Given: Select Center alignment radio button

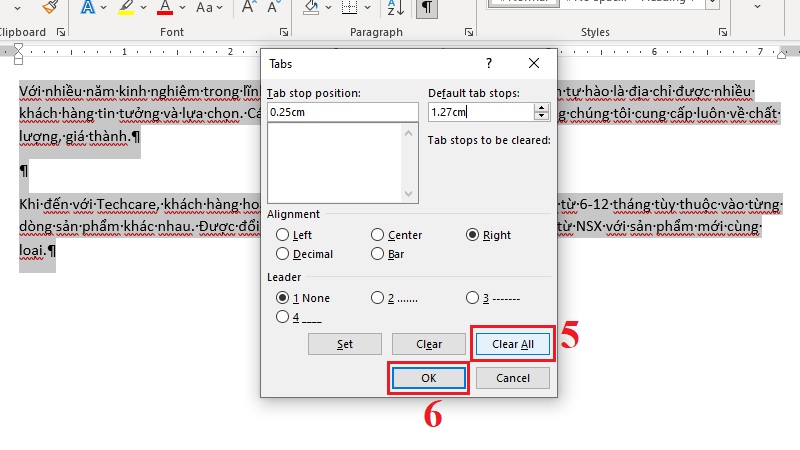Looking at the screenshot, I should [x=377, y=235].
